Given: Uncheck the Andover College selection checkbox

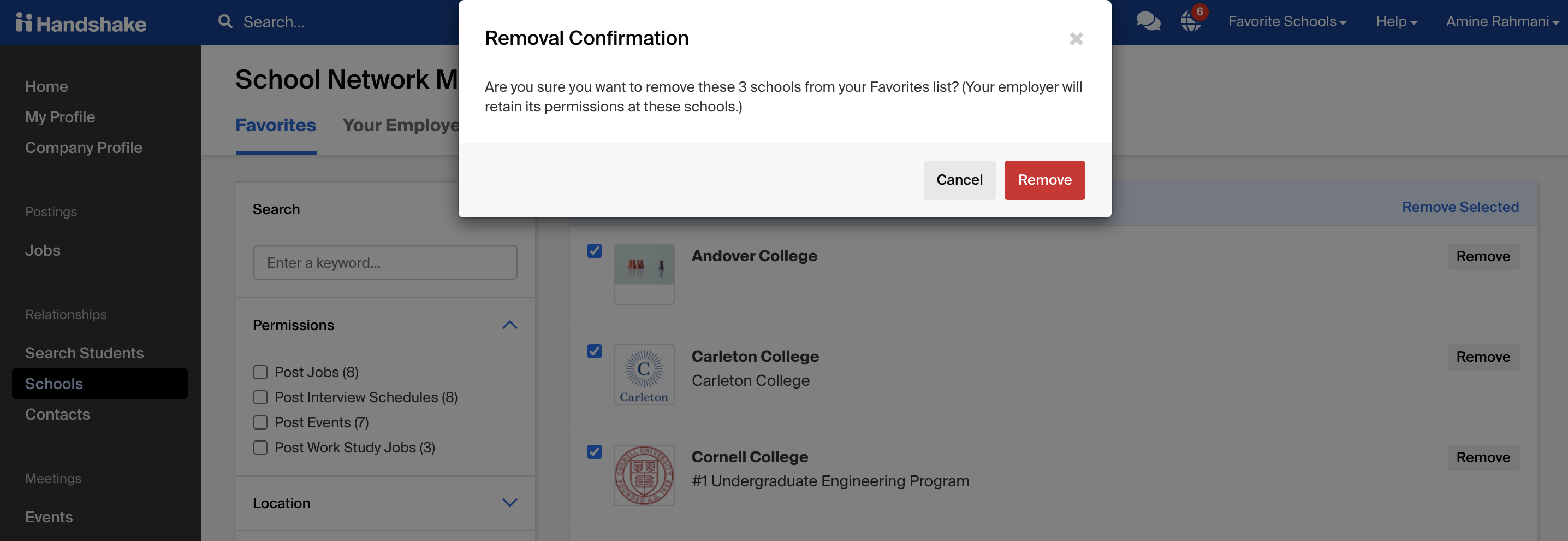Looking at the screenshot, I should click(x=594, y=250).
